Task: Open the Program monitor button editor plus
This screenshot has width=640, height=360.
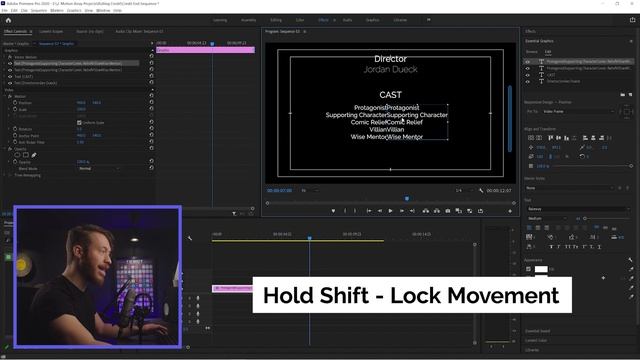Action: [x=510, y=211]
